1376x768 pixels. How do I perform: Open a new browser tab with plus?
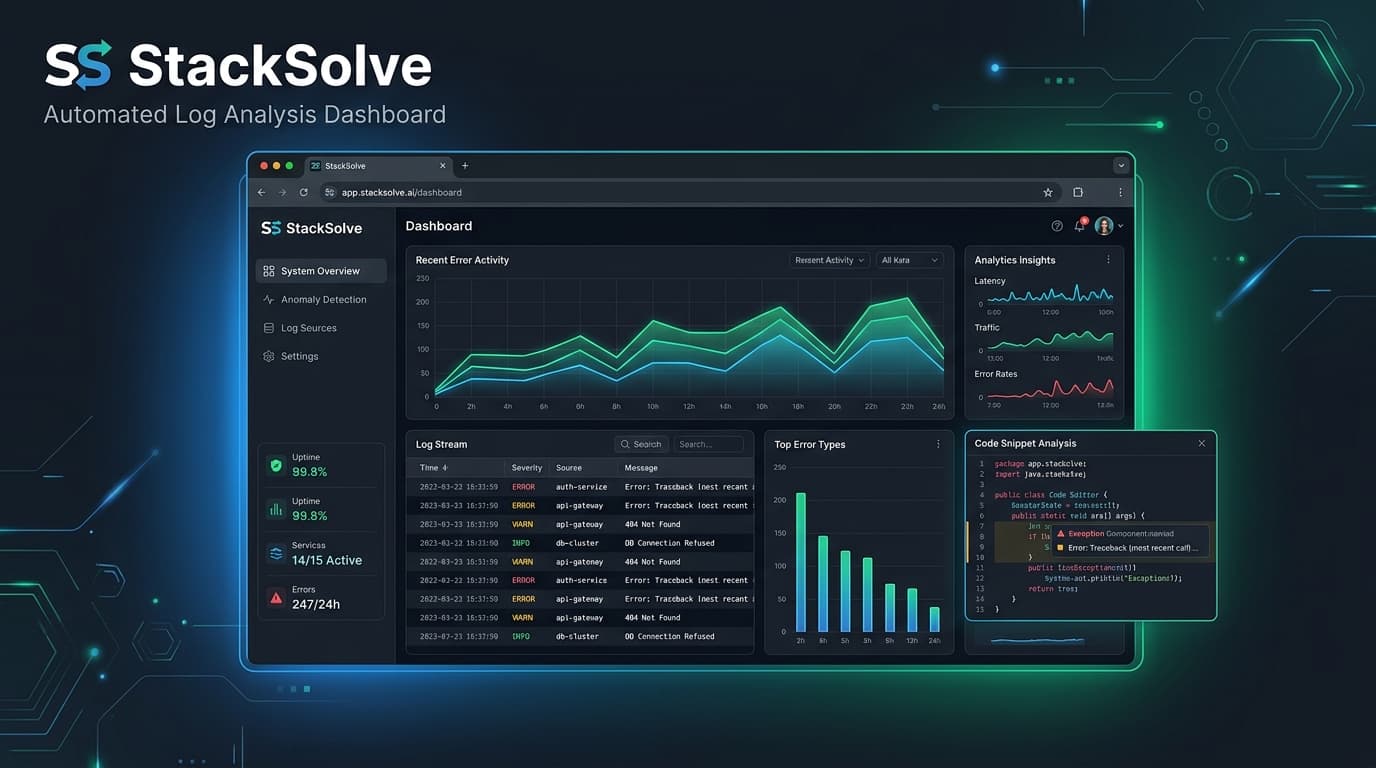tap(465, 166)
